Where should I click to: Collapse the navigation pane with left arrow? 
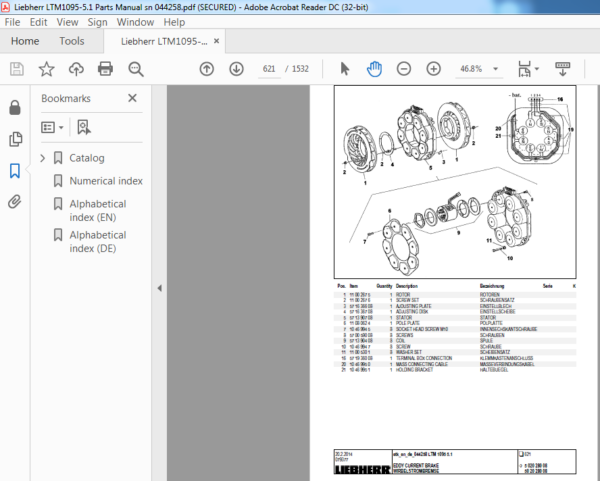click(x=160, y=288)
